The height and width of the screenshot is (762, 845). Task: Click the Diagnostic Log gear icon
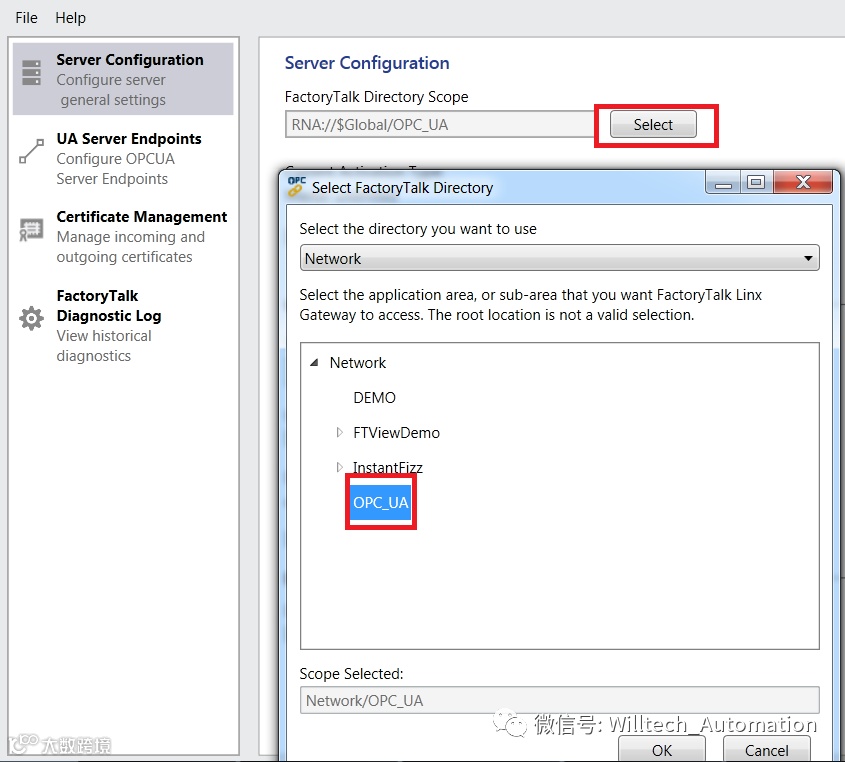click(31, 318)
